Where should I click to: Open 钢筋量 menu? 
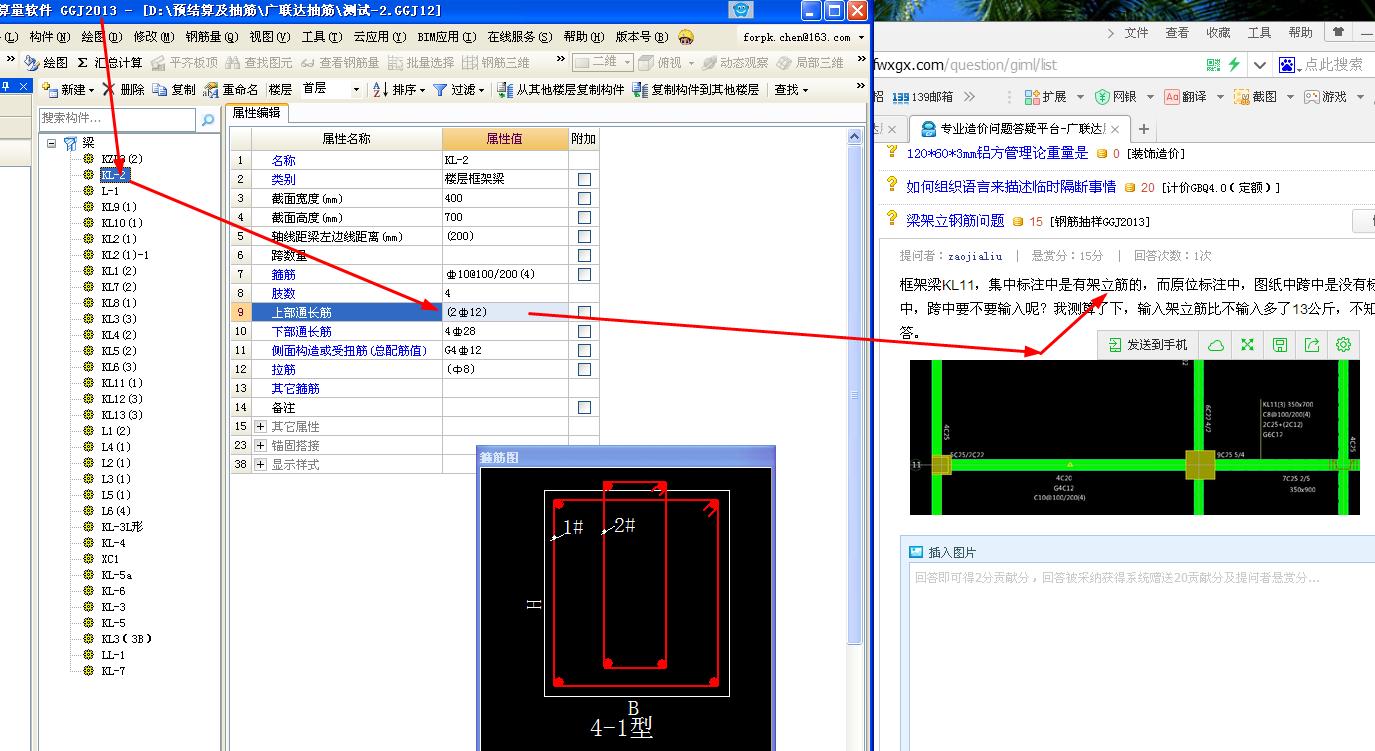(211, 37)
